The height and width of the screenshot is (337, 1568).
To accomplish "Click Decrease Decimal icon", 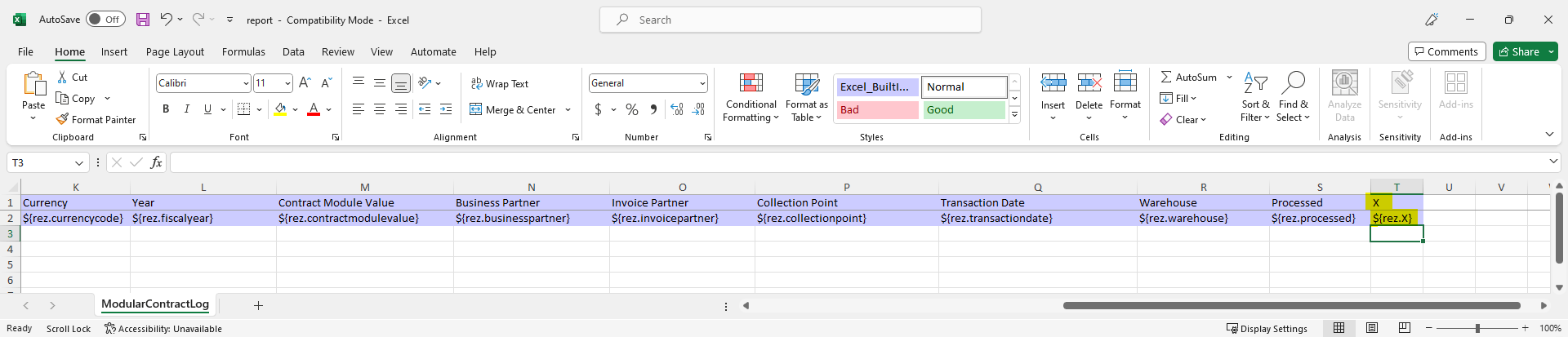I will click(698, 109).
